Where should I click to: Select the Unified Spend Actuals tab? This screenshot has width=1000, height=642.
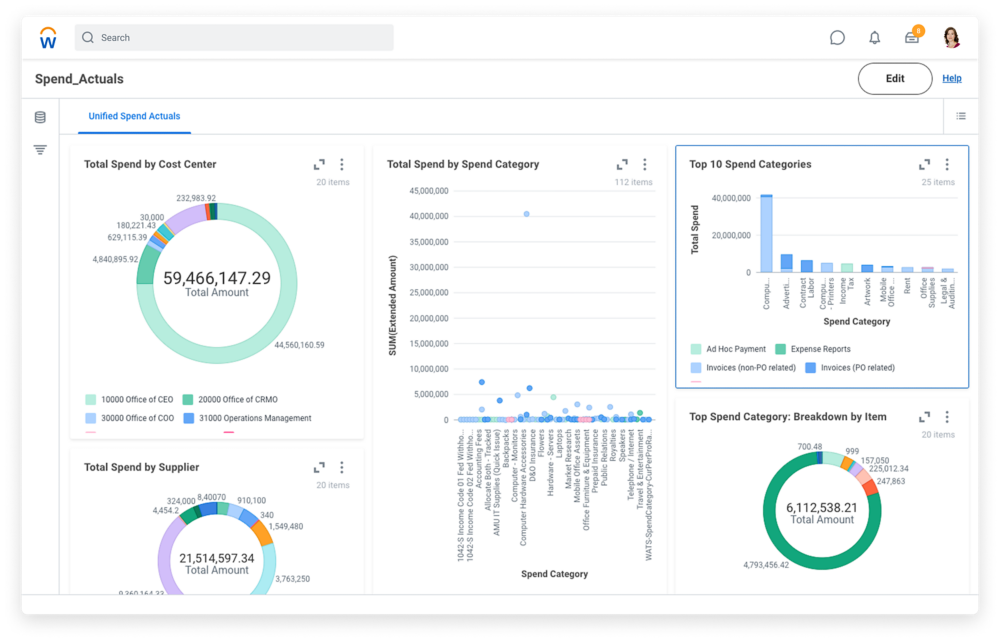[x=134, y=116]
